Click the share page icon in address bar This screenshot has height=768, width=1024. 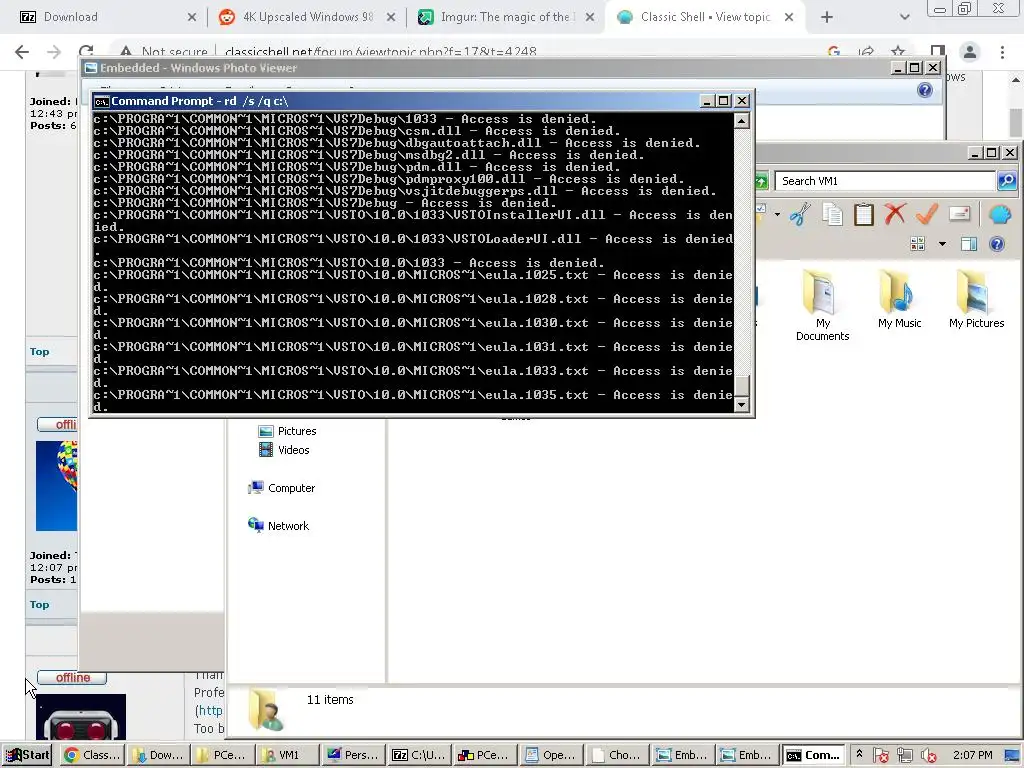pyautogui.click(x=867, y=52)
